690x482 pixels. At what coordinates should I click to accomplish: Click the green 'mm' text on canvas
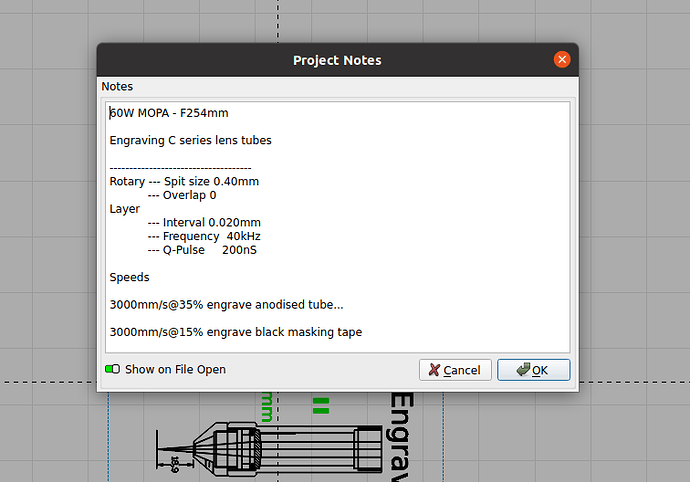(x=267, y=407)
